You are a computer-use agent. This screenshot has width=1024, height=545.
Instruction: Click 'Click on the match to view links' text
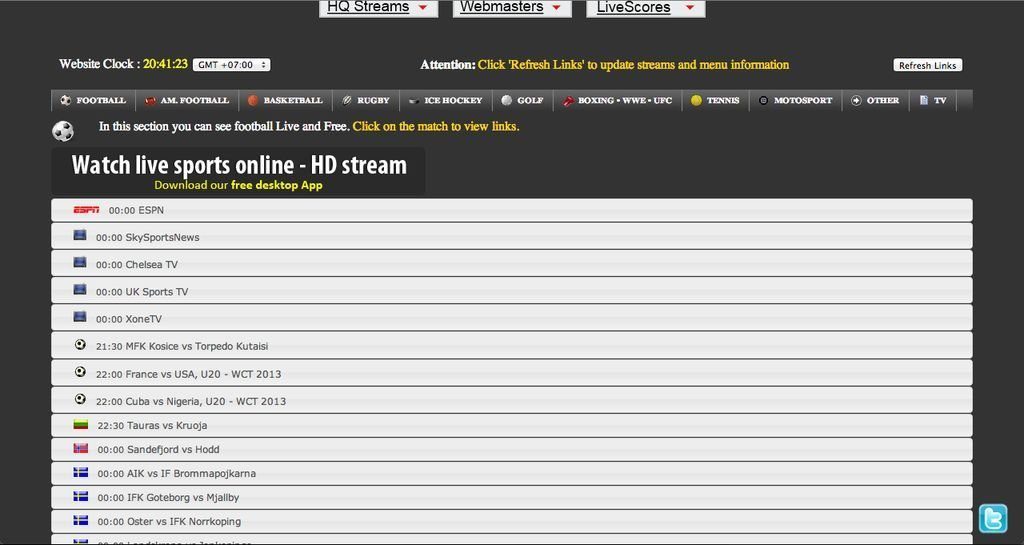tap(436, 127)
